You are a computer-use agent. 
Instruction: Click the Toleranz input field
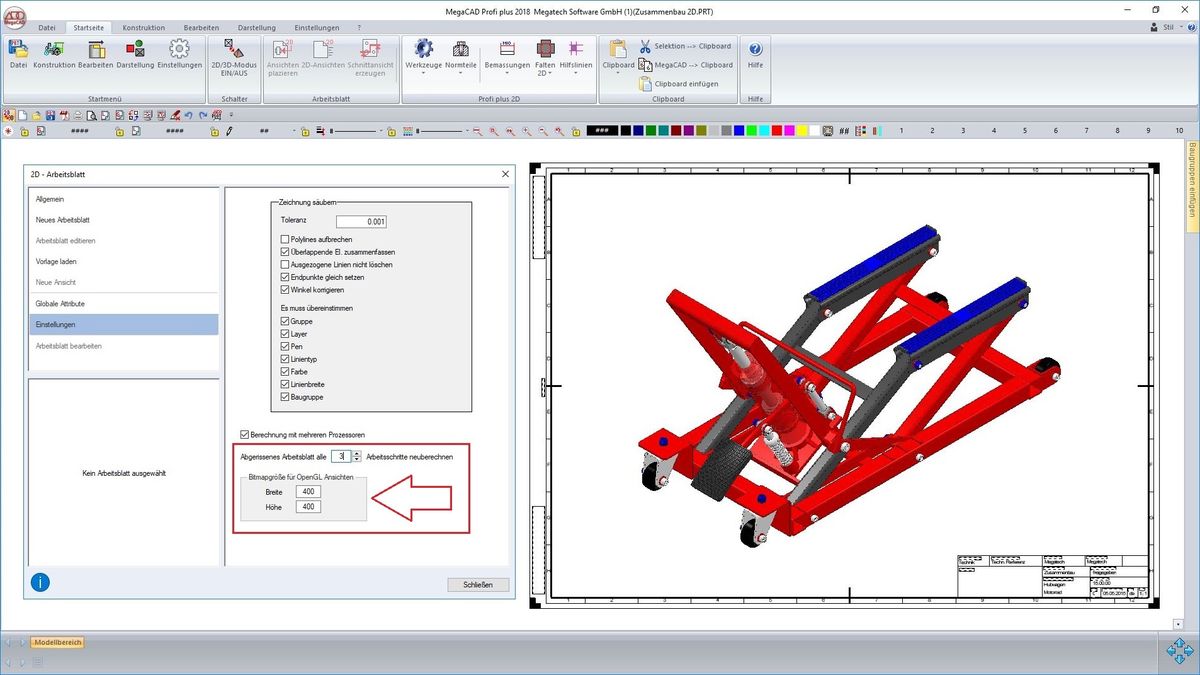point(361,222)
